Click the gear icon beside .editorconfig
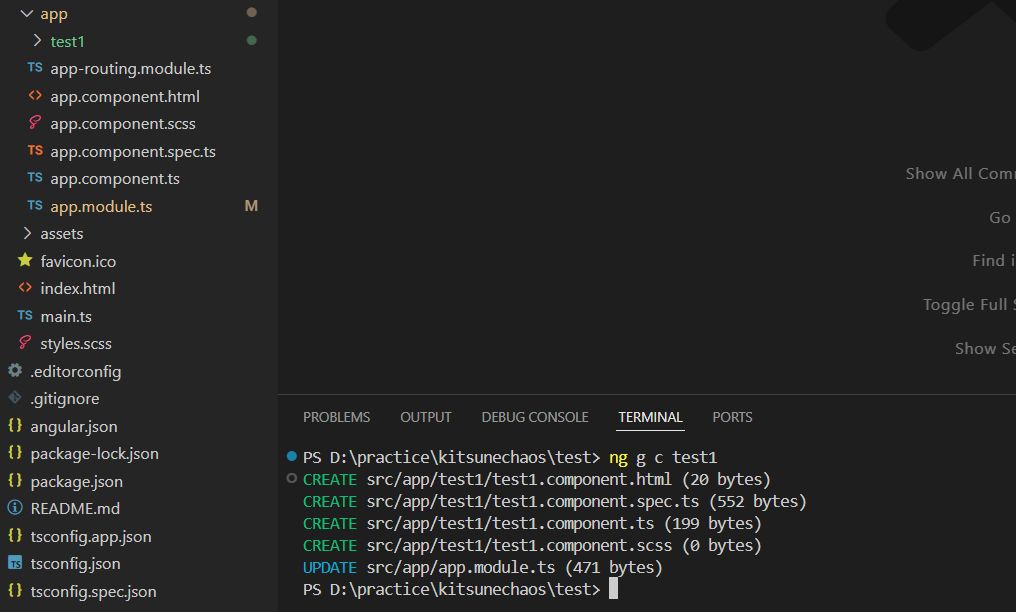1016x612 pixels. pos(13,370)
